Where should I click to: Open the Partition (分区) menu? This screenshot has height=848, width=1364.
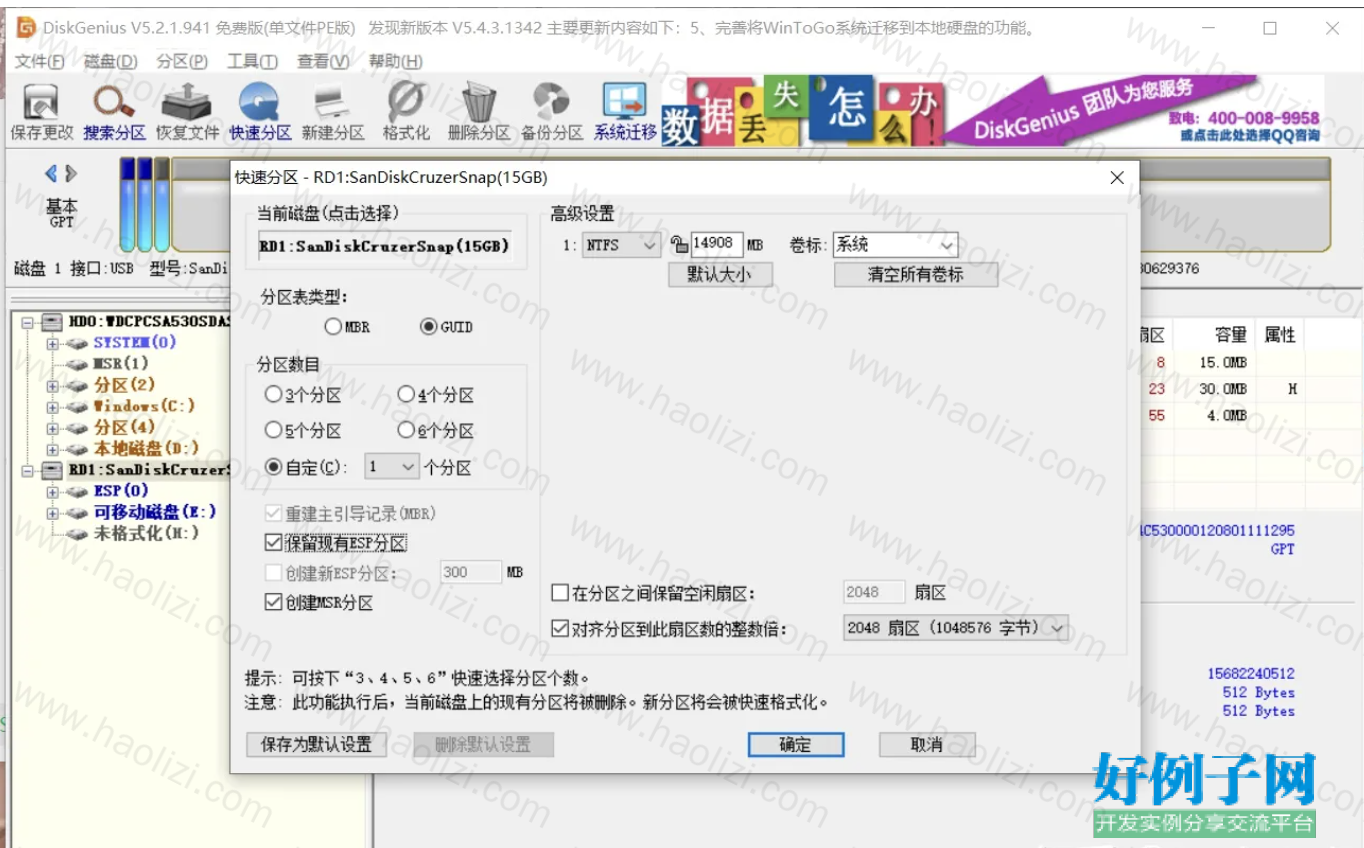point(182,62)
